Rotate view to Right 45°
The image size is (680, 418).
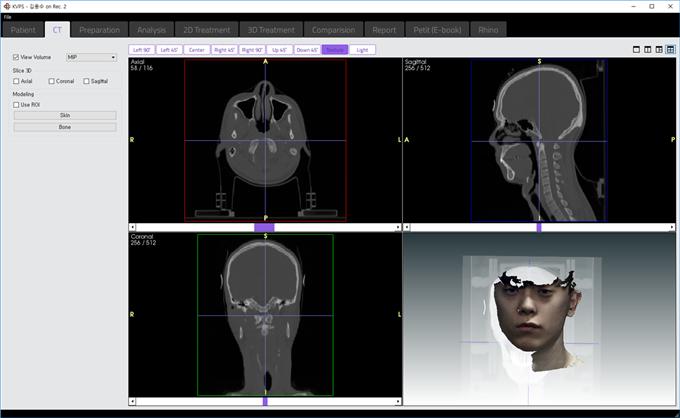point(224,50)
